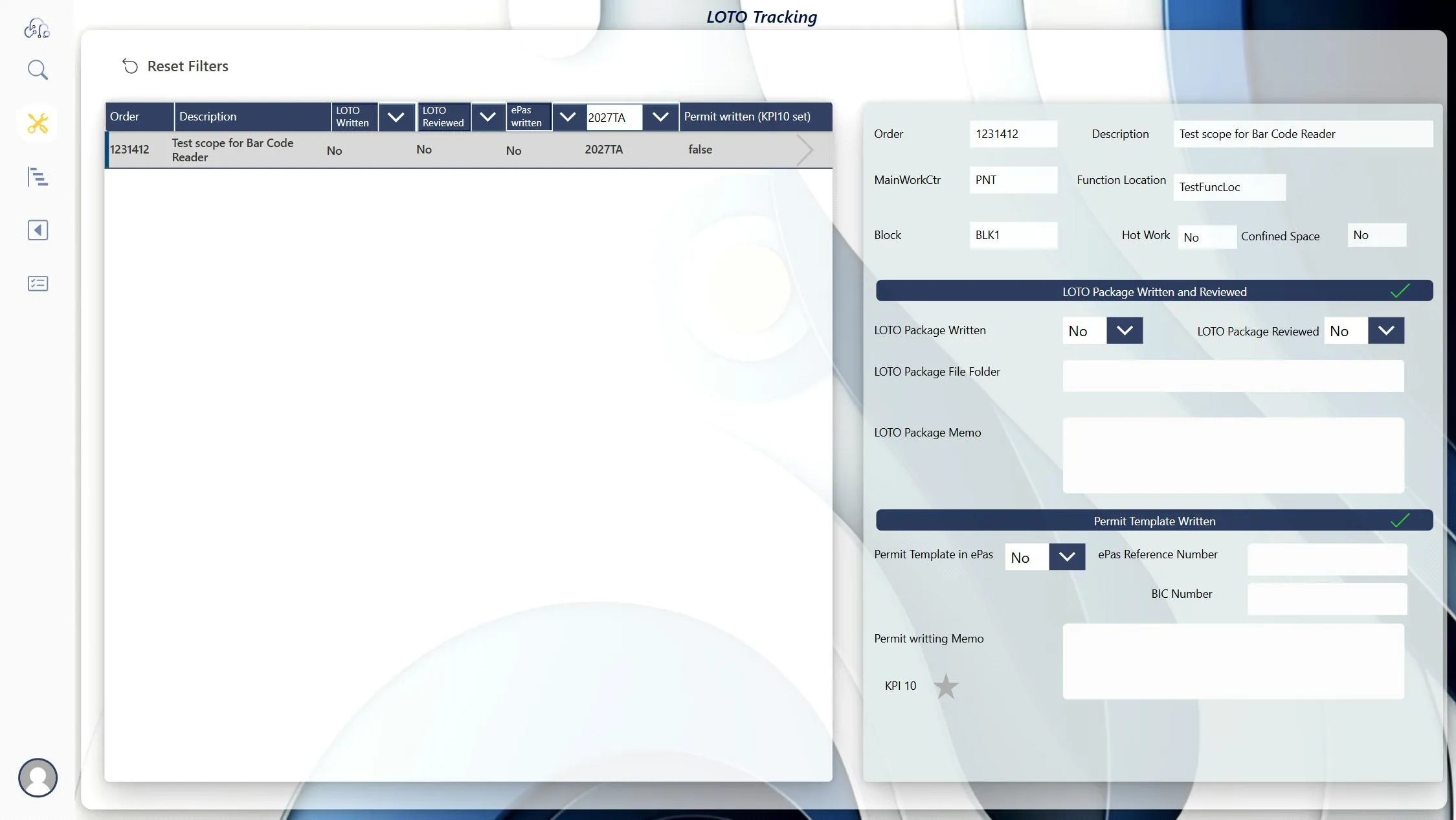Click the No cell under ePas written
The height and width of the screenshot is (820, 1456).
(513, 151)
